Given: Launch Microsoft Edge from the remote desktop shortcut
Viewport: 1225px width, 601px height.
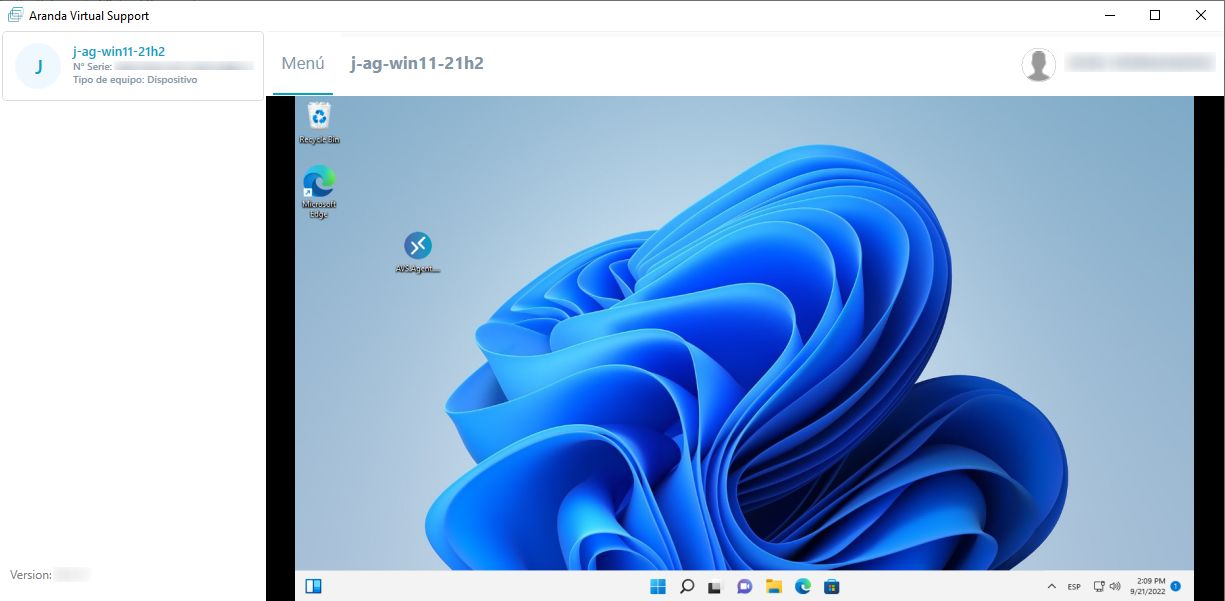Looking at the screenshot, I should tap(319, 193).
